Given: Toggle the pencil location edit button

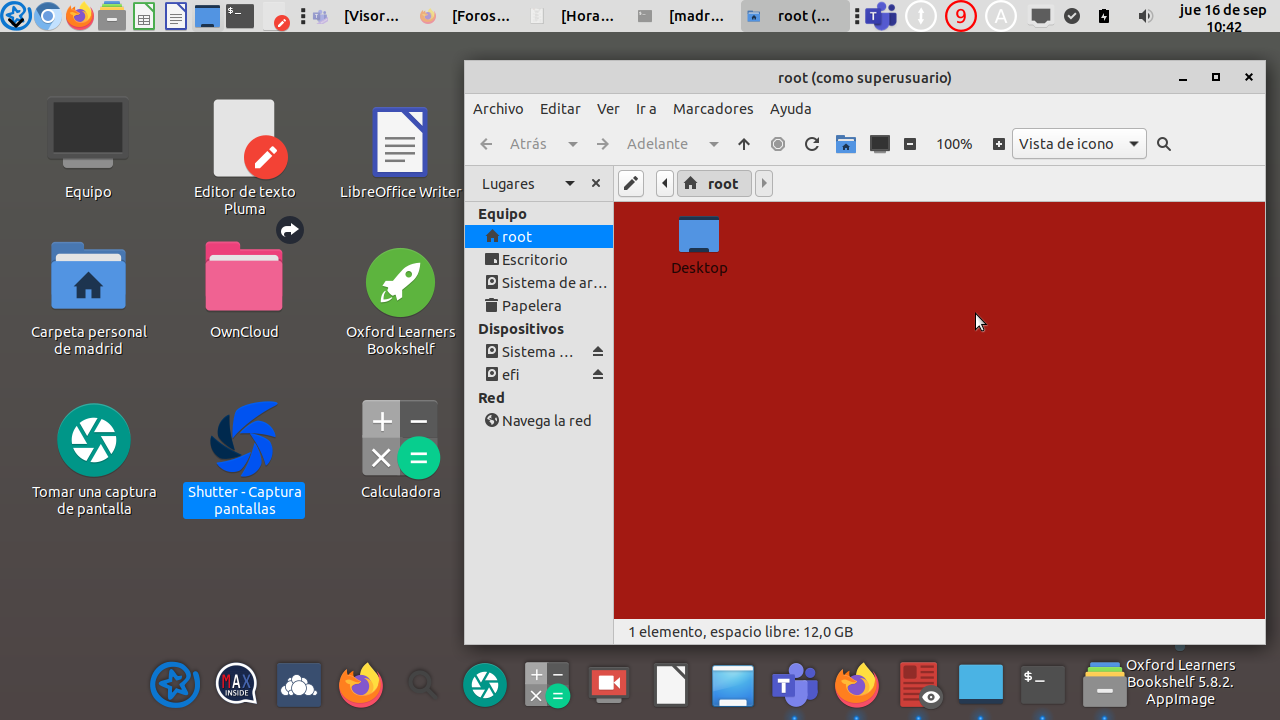Looking at the screenshot, I should tap(631, 183).
